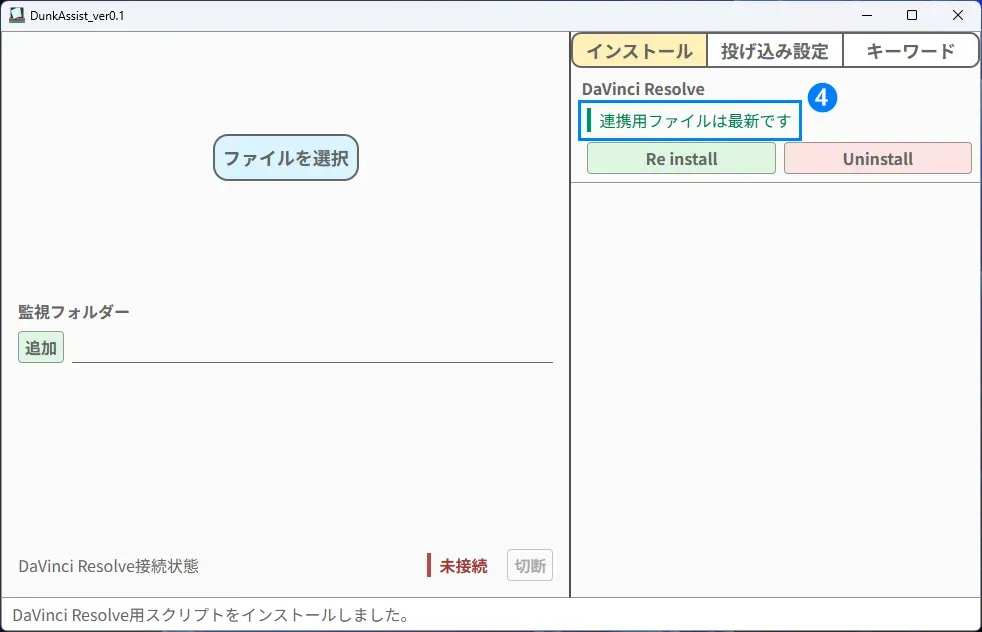
Task: Click the status bar install message
Action: (211, 614)
